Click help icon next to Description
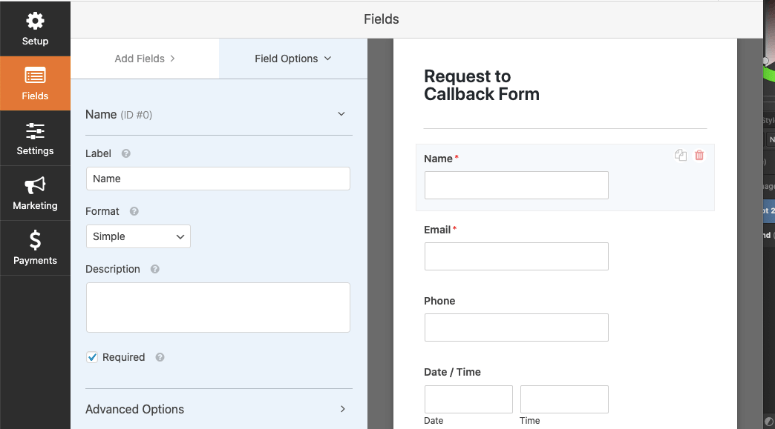 click(x=155, y=269)
